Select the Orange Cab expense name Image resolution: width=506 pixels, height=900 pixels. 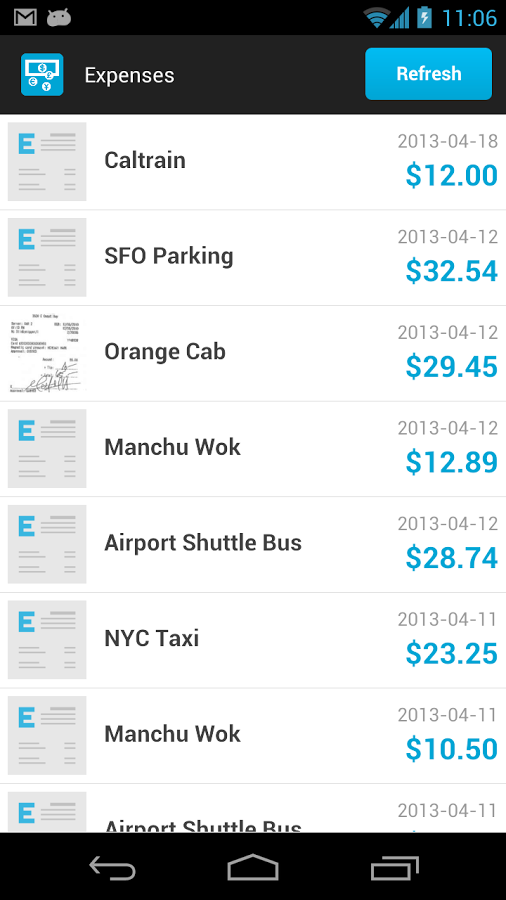point(165,352)
